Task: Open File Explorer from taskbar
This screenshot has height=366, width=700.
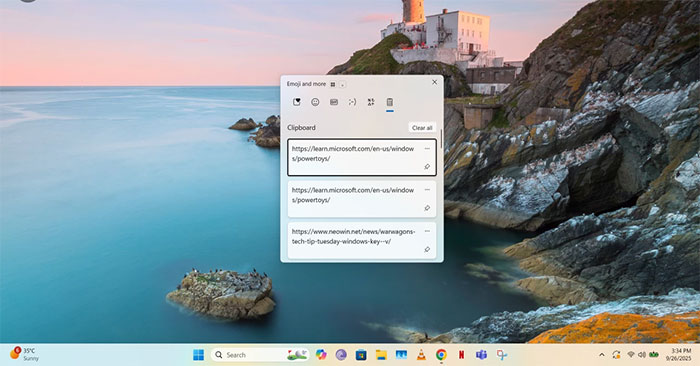Action: 381,355
